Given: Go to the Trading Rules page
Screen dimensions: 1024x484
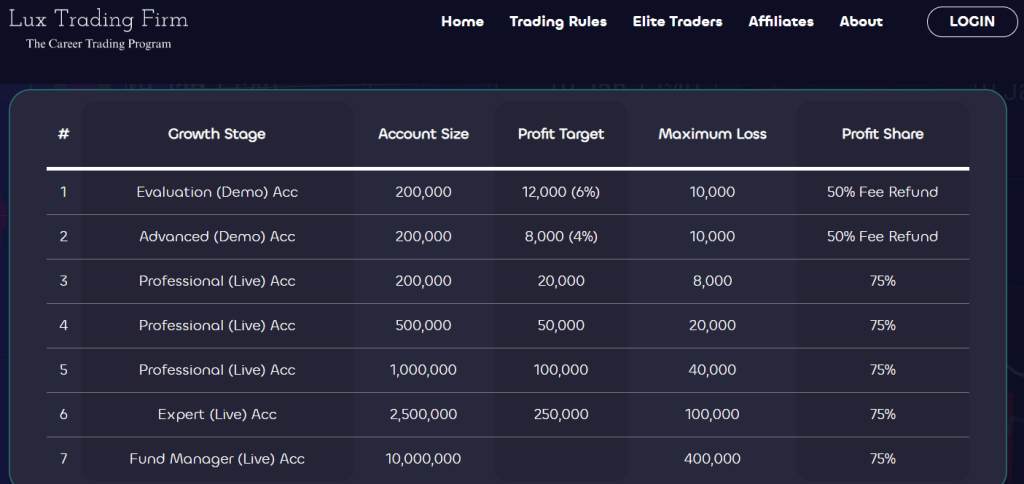Looking at the screenshot, I should 558,22.
